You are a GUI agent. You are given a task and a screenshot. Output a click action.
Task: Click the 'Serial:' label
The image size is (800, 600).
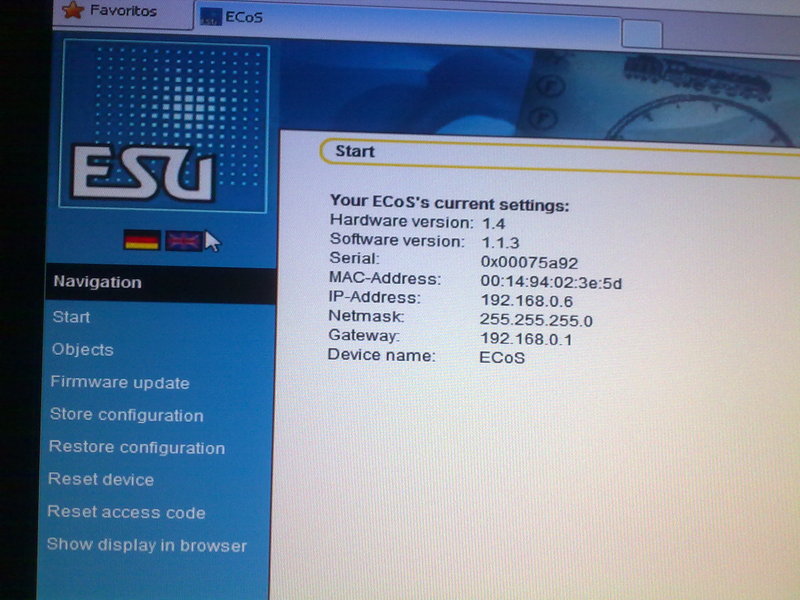355,258
